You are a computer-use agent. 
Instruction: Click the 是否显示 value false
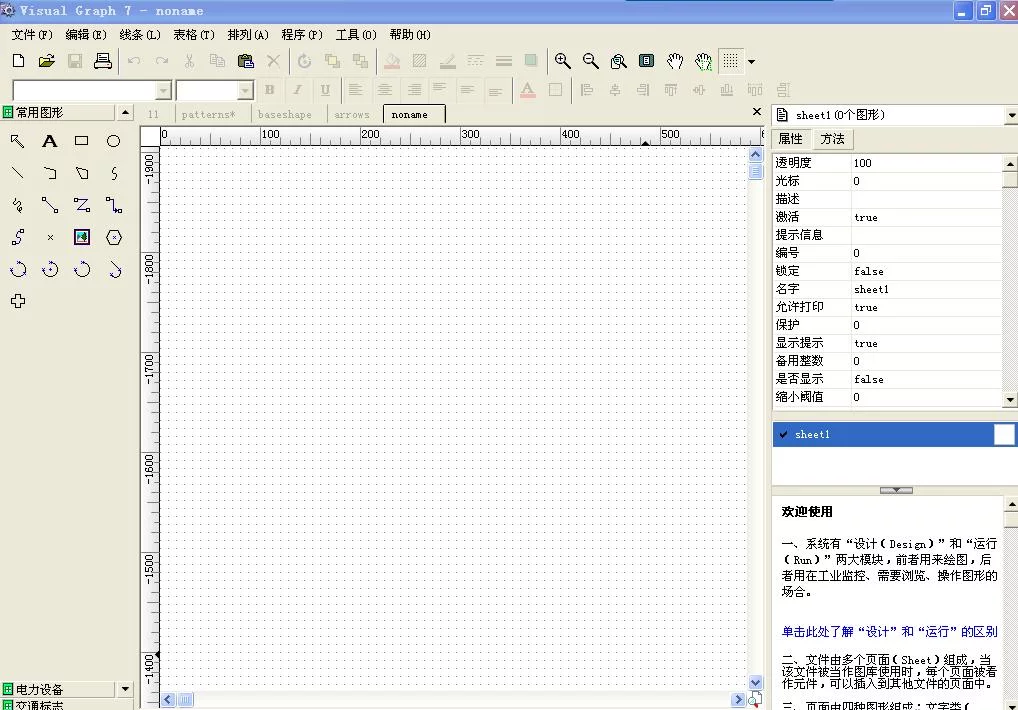click(926, 380)
